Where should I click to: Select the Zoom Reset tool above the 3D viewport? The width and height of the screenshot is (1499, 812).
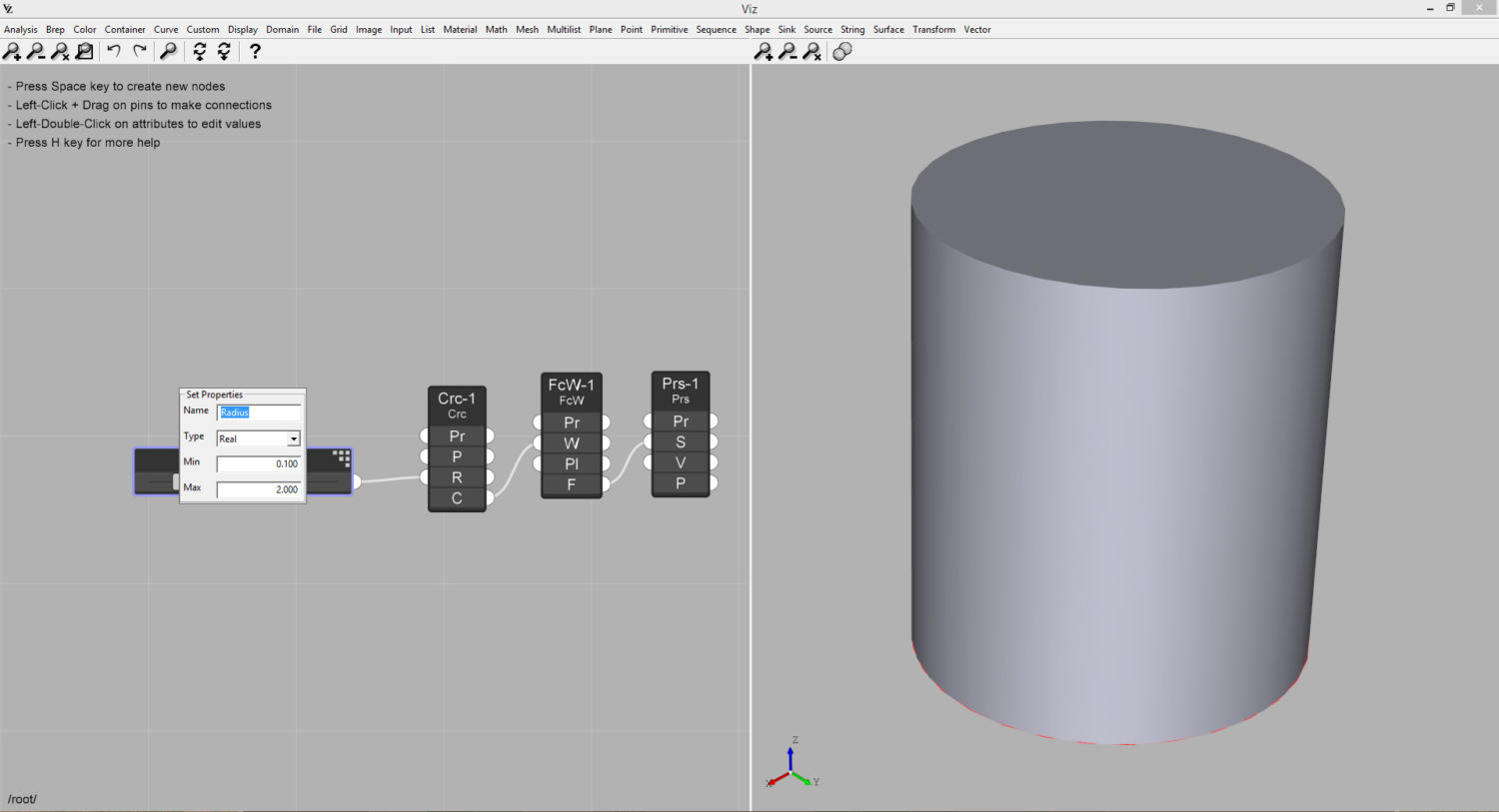pos(812,51)
